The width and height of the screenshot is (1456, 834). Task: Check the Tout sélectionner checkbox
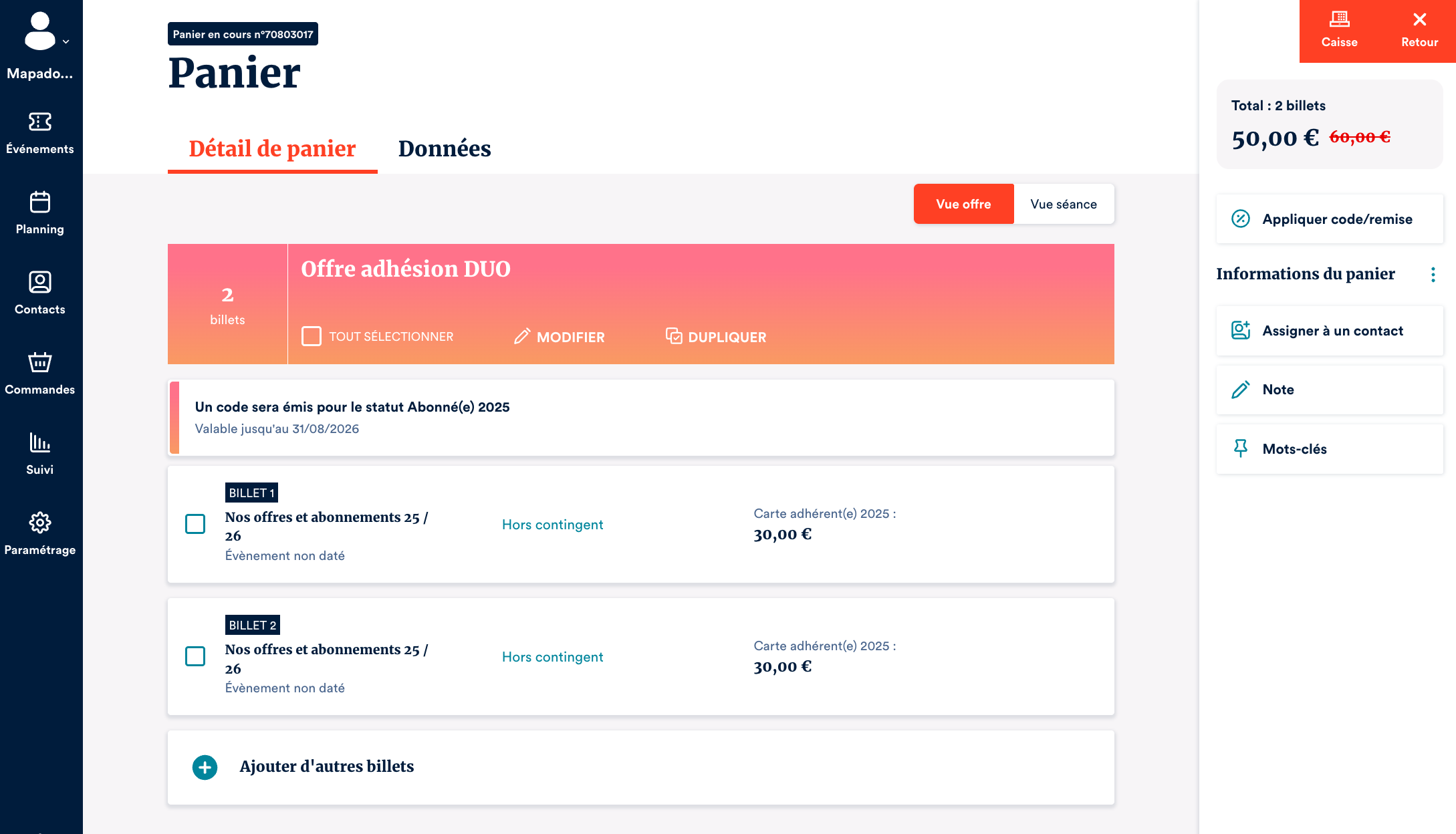click(x=312, y=336)
